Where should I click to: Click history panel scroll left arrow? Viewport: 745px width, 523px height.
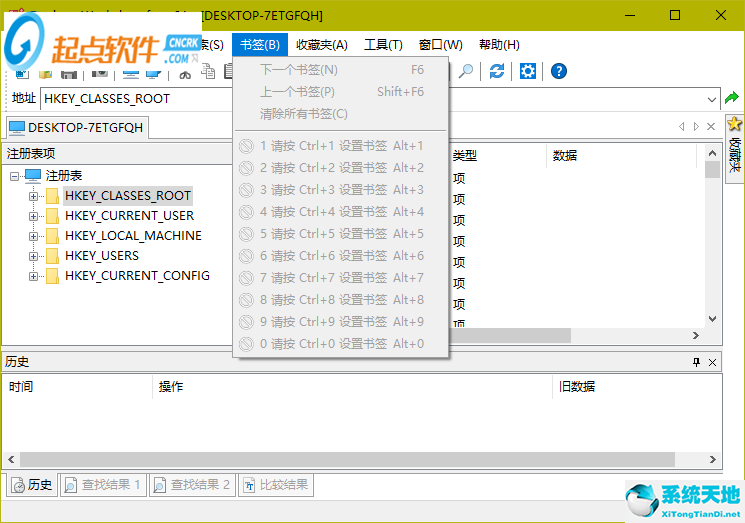(11, 460)
